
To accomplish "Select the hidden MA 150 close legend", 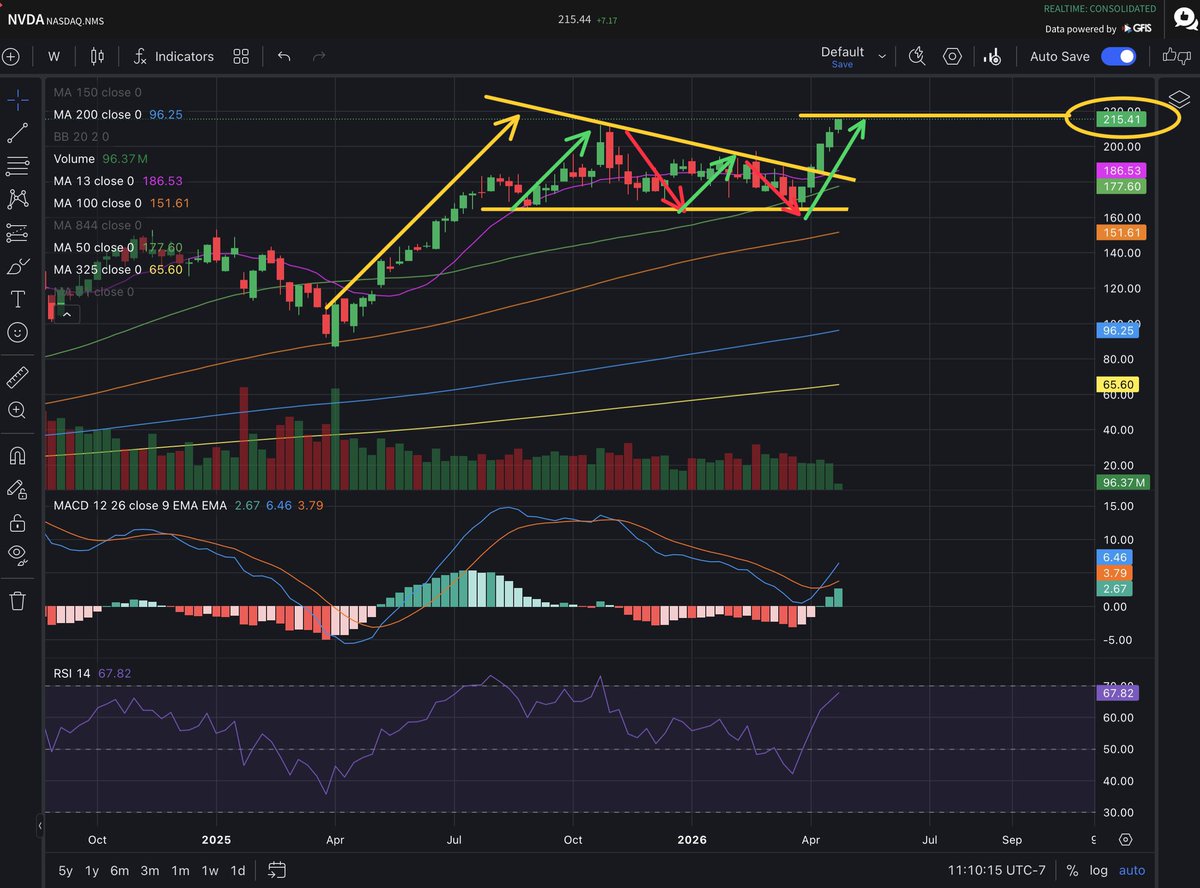I will point(98,93).
